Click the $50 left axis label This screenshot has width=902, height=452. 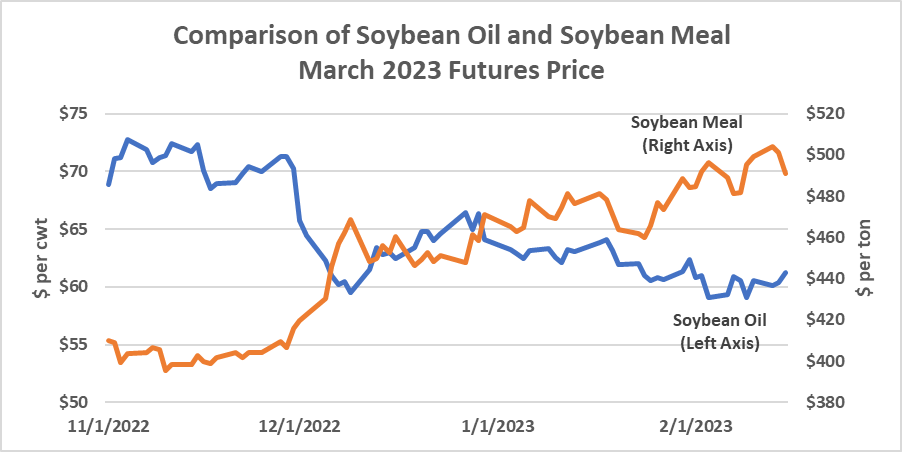click(75, 401)
